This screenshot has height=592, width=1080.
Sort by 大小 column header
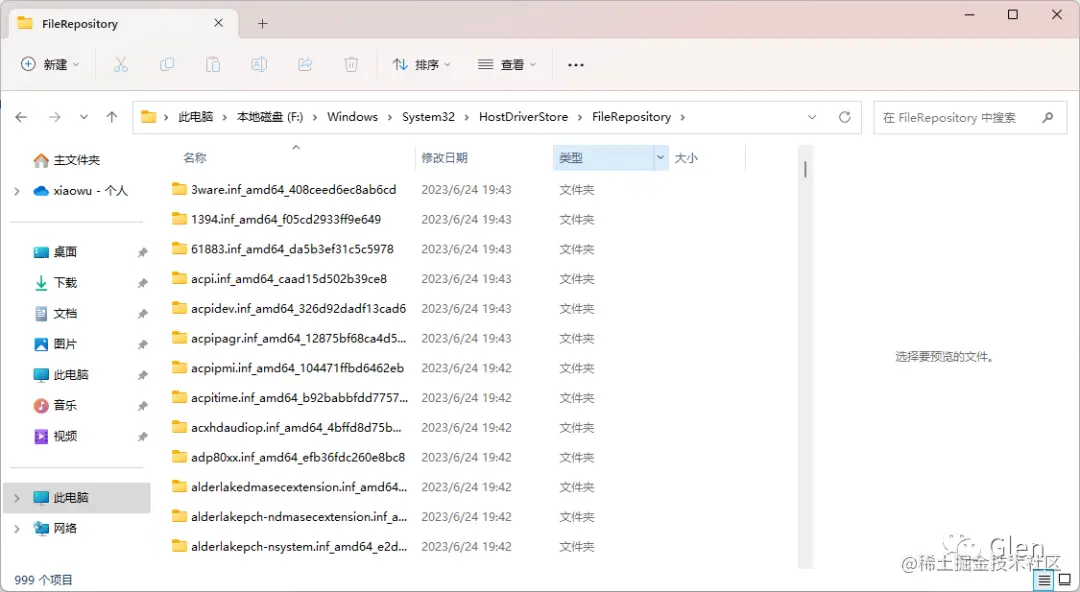coord(686,158)
